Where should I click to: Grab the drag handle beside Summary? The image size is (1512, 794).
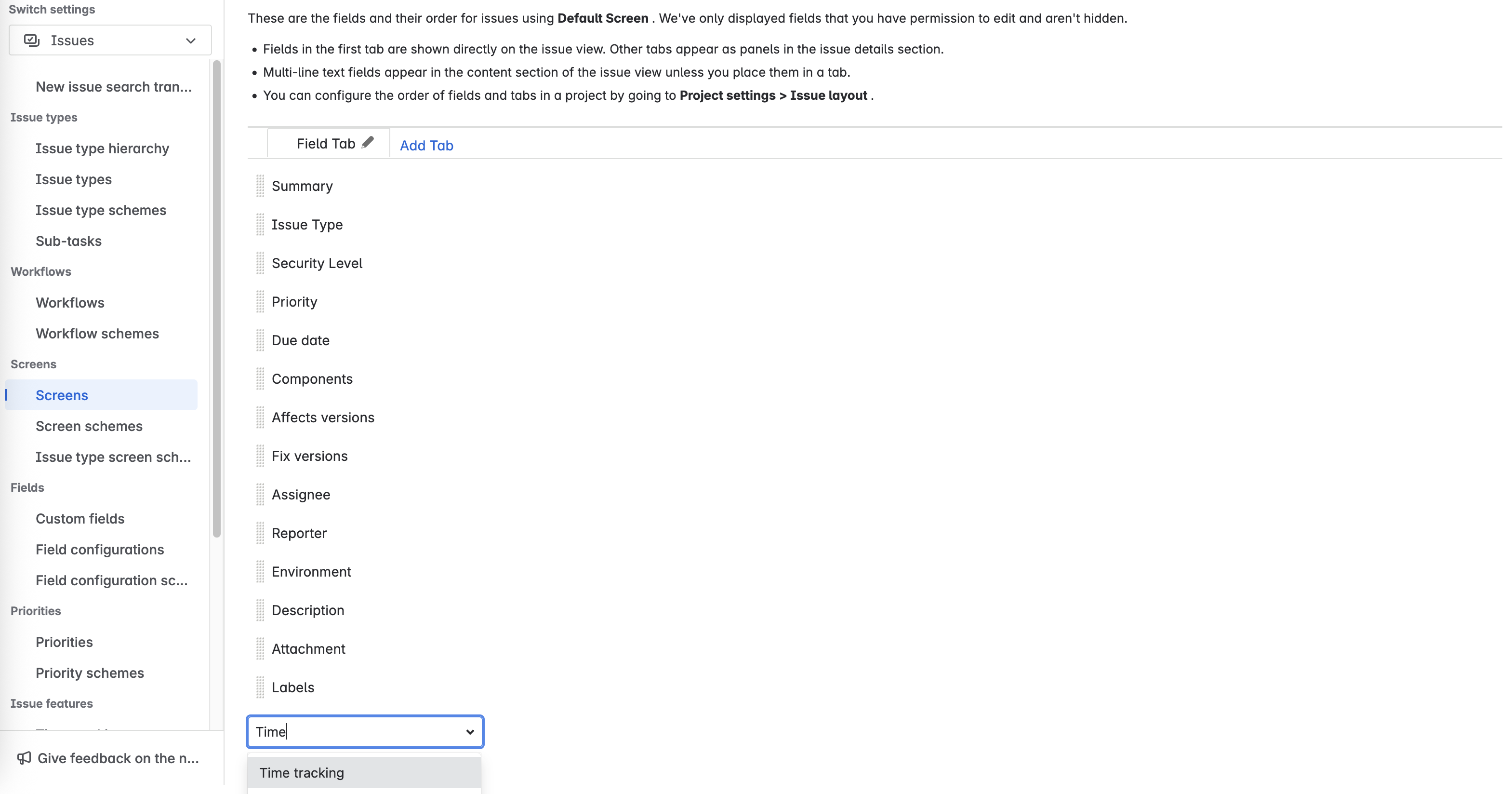coord(261,186)
